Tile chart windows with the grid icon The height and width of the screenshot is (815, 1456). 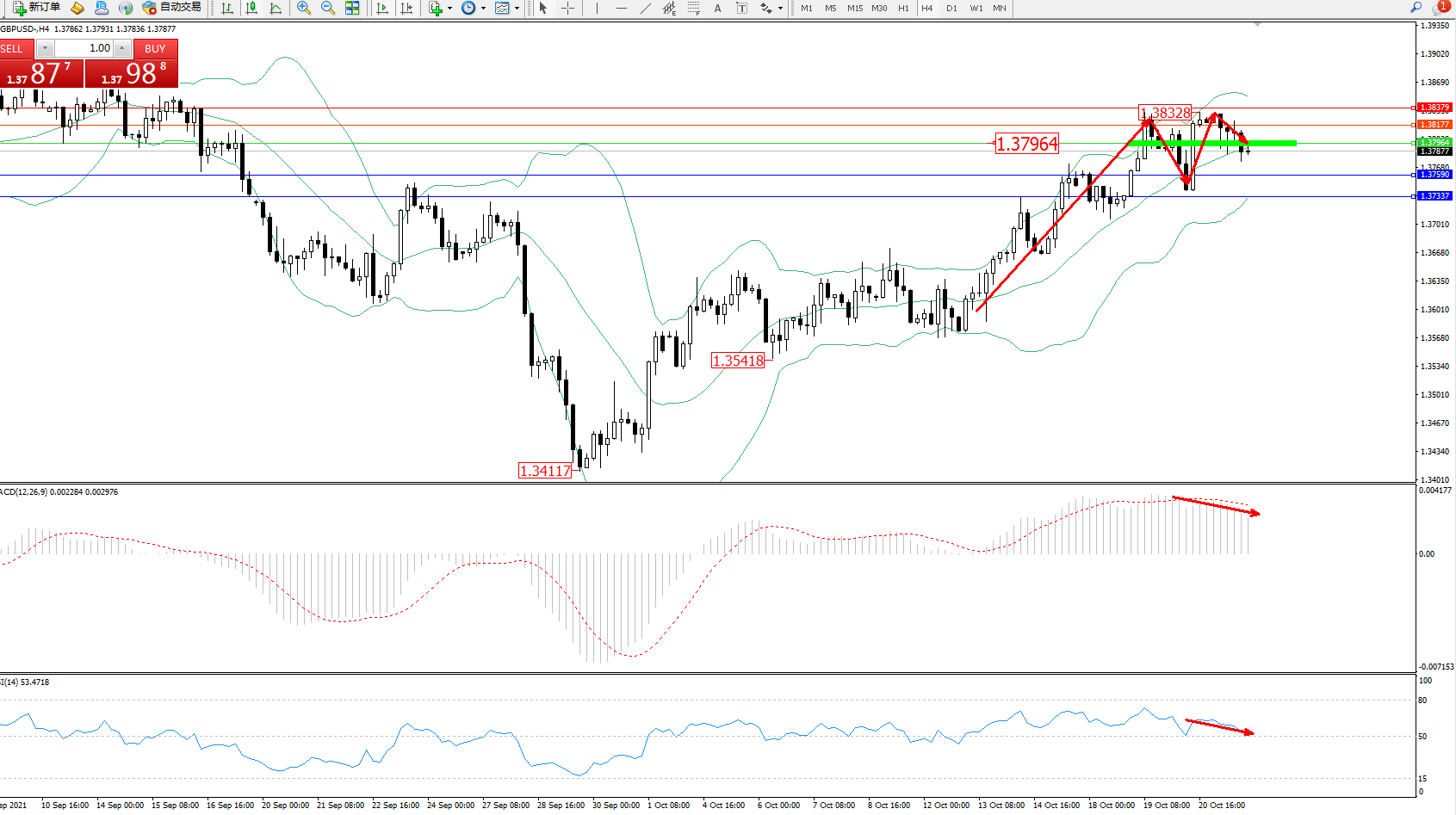point(352,8)
